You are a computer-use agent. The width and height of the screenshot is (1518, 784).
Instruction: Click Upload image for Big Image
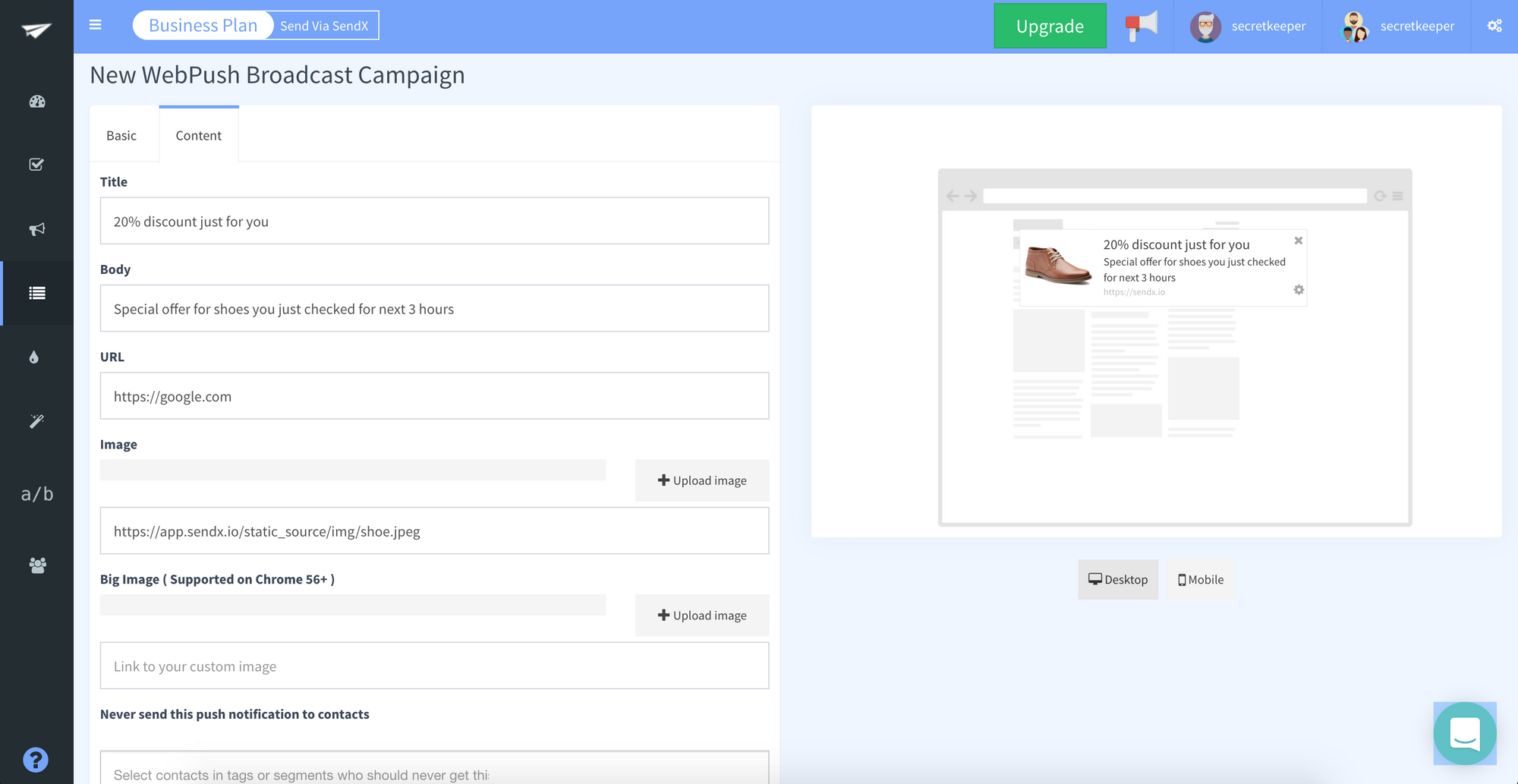click(702, 616)
